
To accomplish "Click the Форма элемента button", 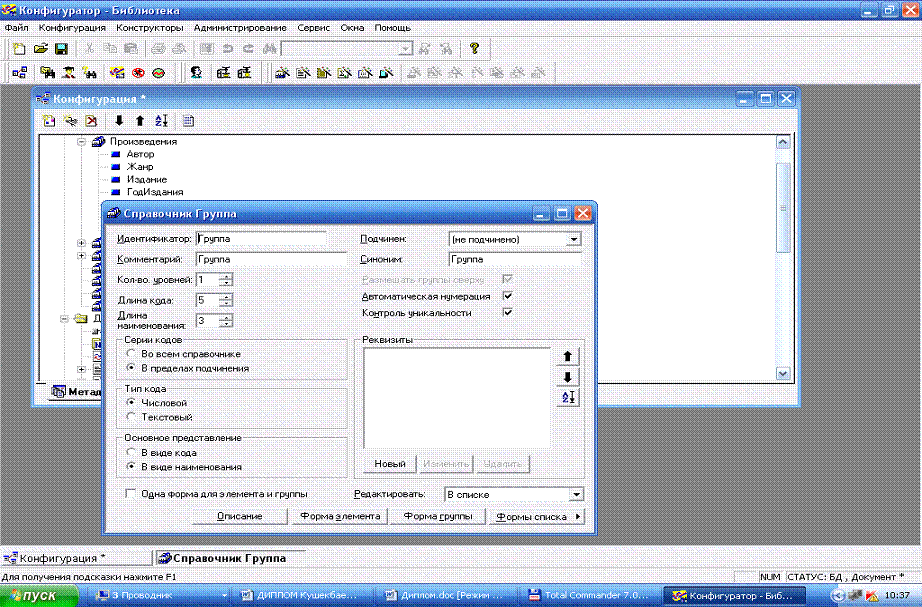I will pyautogui.click(x=339, y=517).
